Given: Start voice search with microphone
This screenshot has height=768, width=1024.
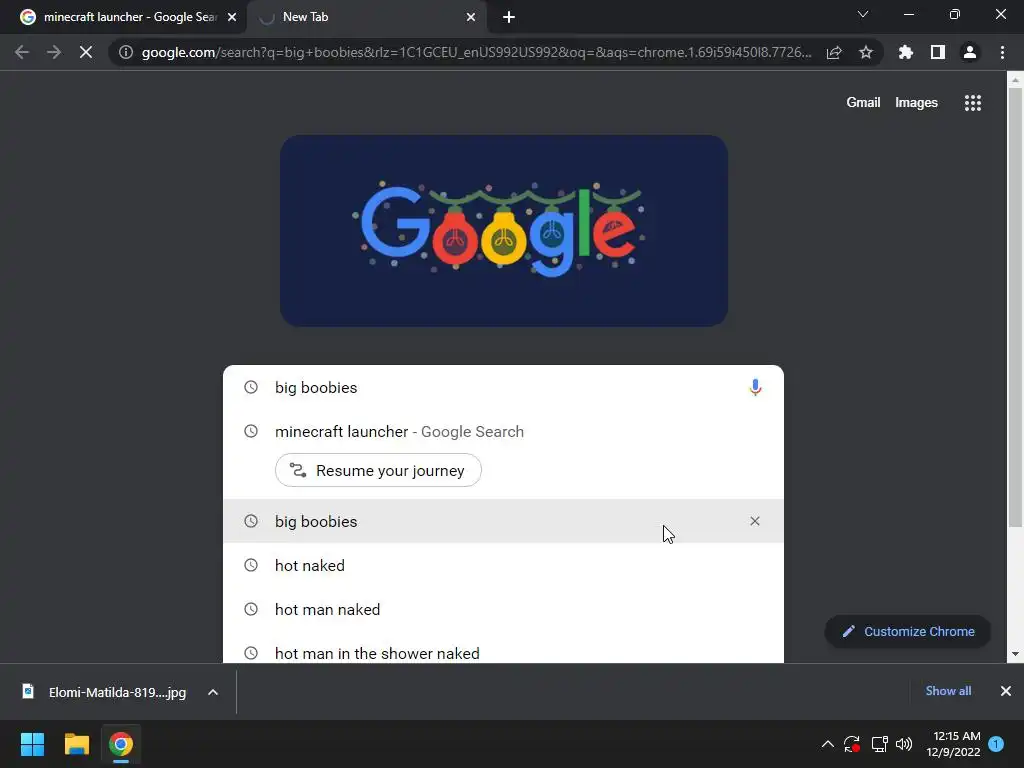Looking at the screenshot, I should click(755, 387).
